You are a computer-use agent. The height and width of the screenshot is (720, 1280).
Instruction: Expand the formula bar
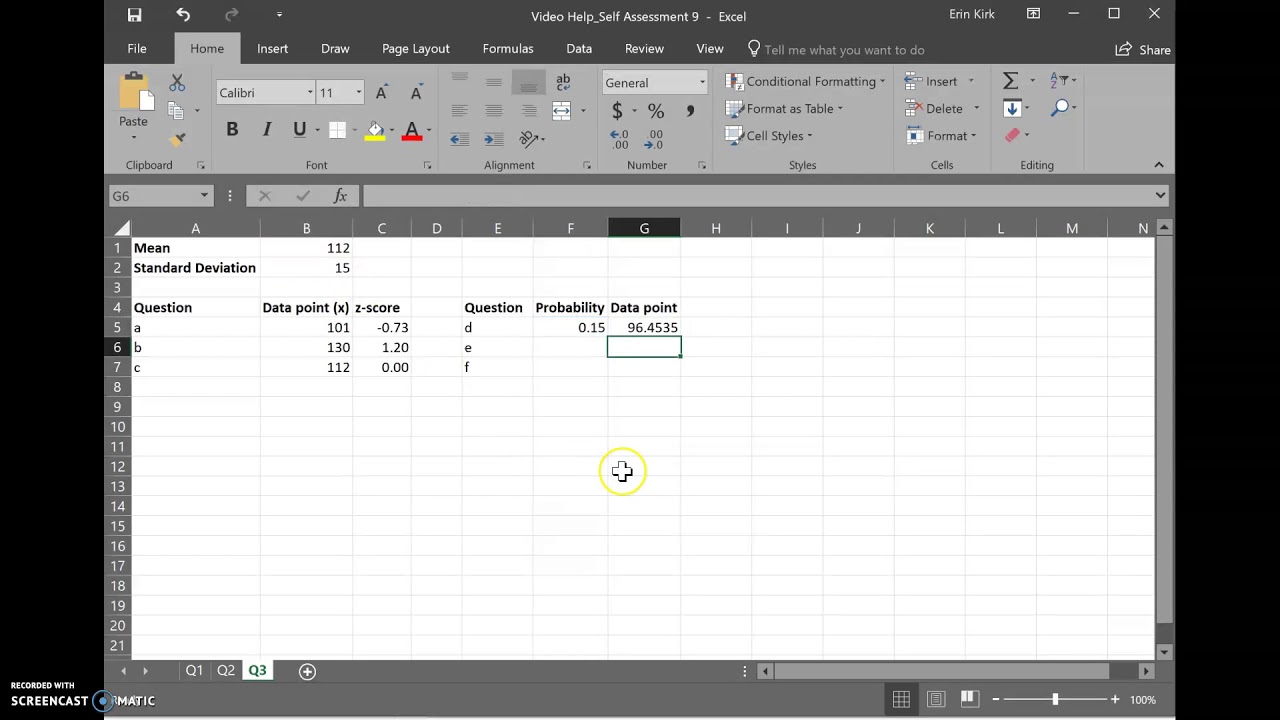(x=1160, y=196)
